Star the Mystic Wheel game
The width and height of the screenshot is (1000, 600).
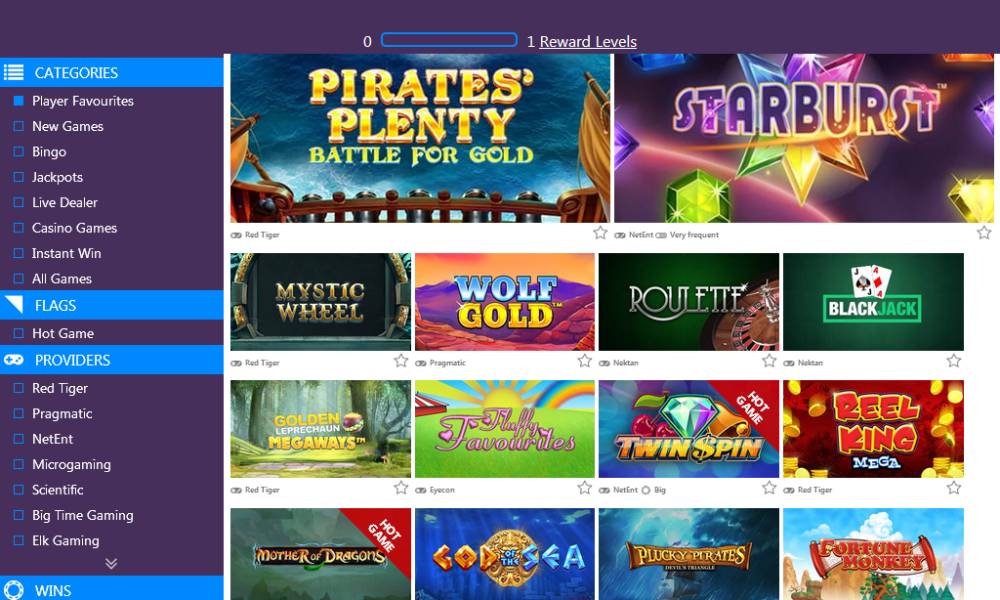[401, 361]
